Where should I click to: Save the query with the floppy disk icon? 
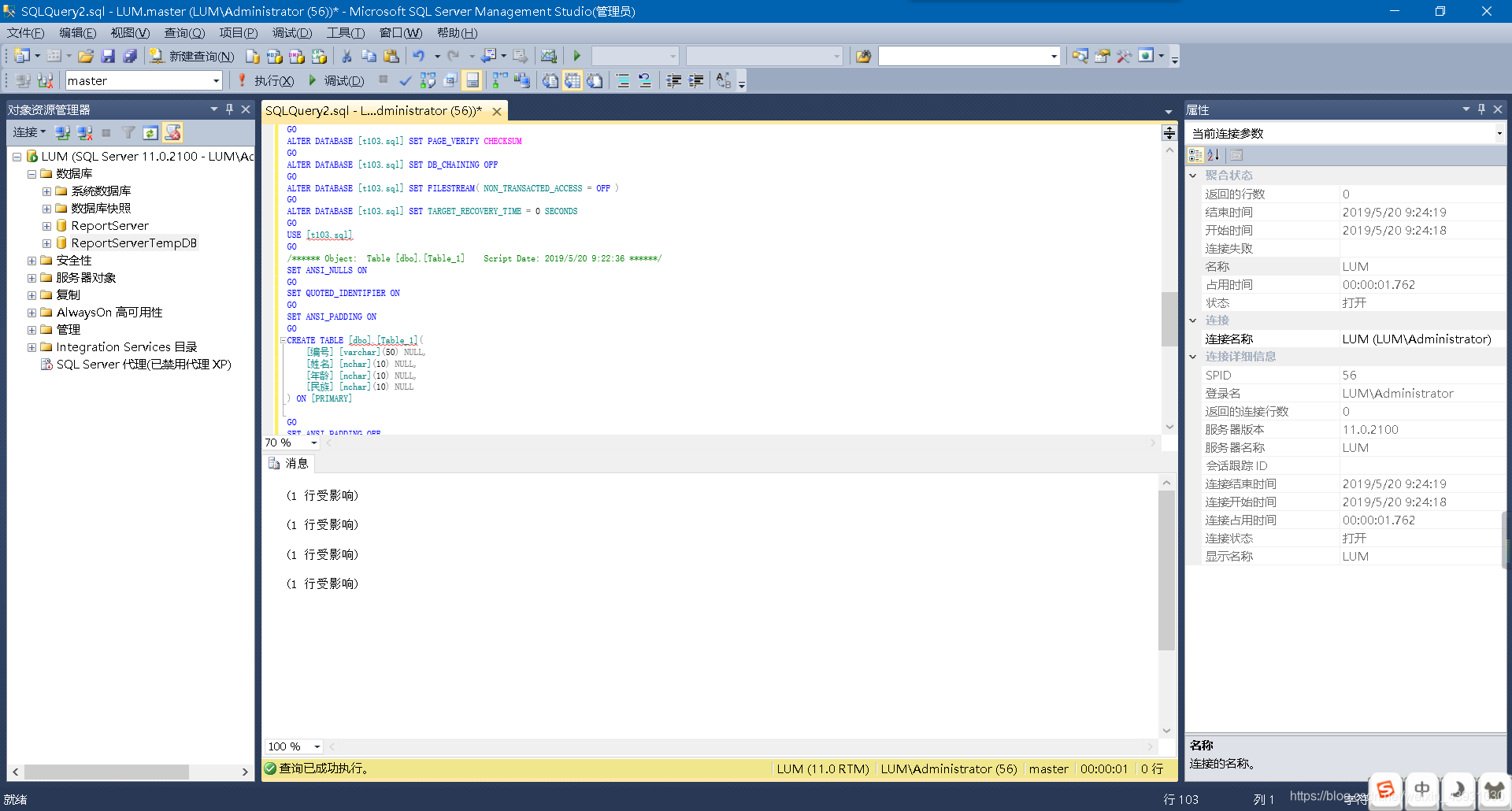point(108,56)
